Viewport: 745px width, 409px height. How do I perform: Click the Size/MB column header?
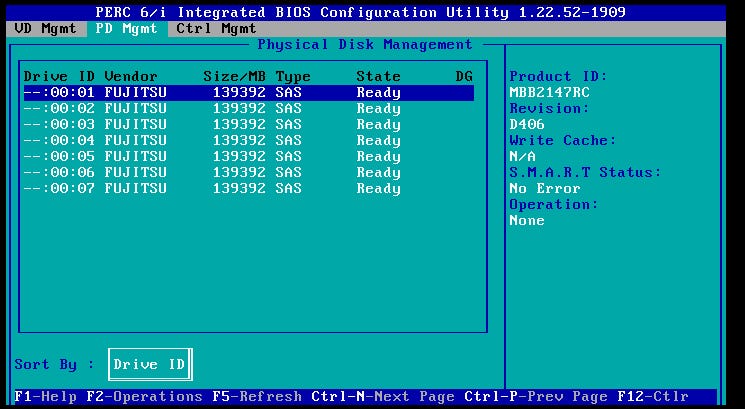[x=234, y=77]
